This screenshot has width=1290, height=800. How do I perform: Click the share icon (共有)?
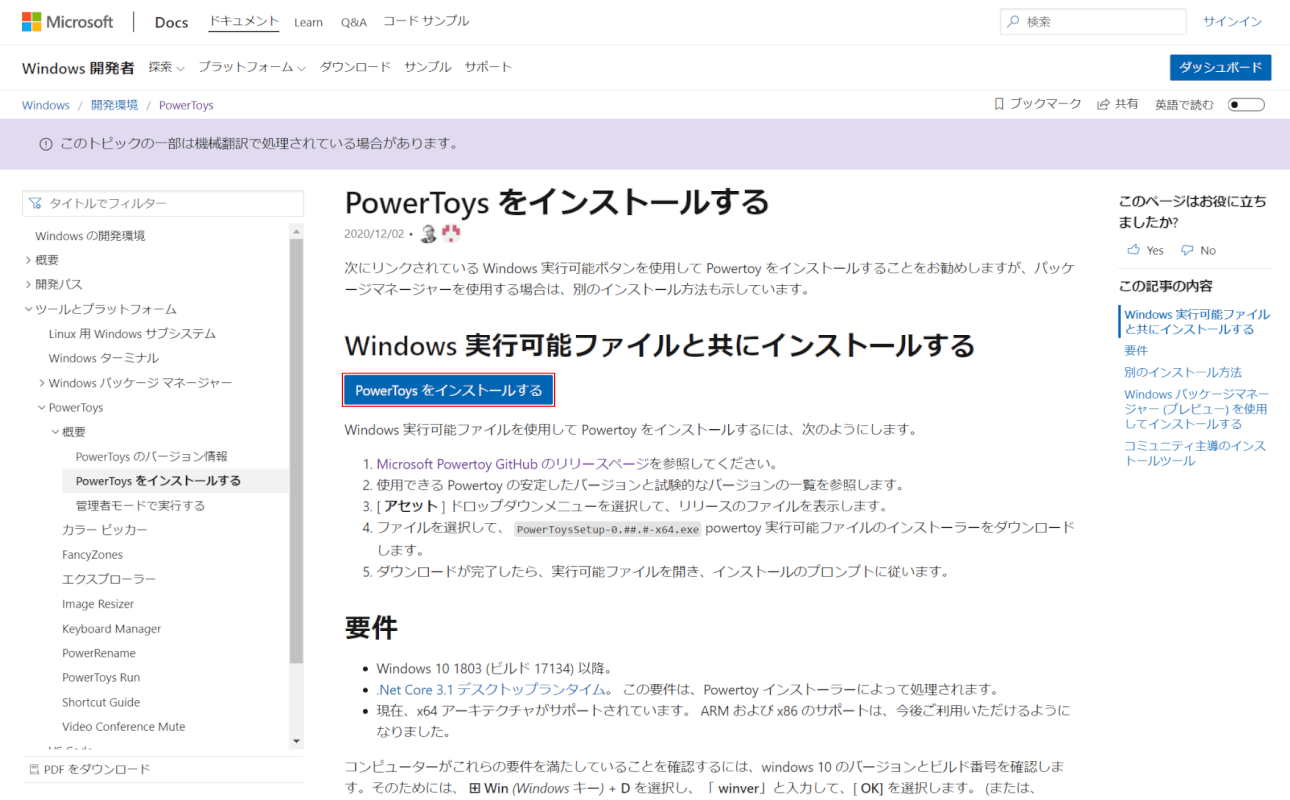tap(1104, 104)
